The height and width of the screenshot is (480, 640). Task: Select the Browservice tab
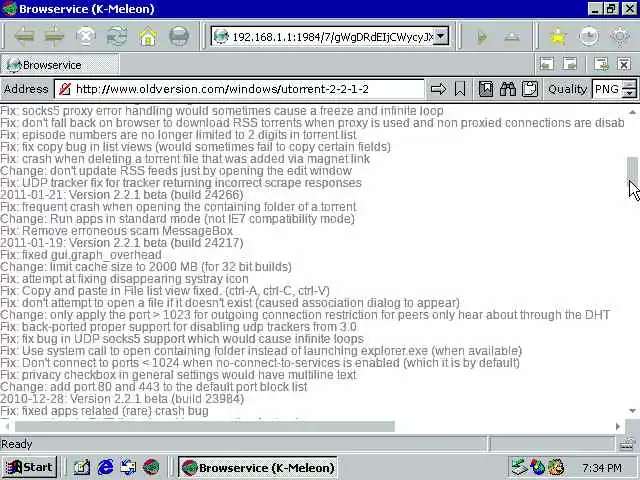point(60,65)
